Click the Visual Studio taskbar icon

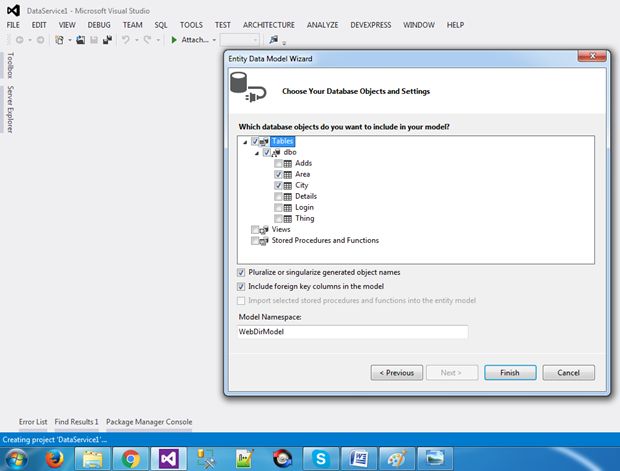[x=168, y=459]
